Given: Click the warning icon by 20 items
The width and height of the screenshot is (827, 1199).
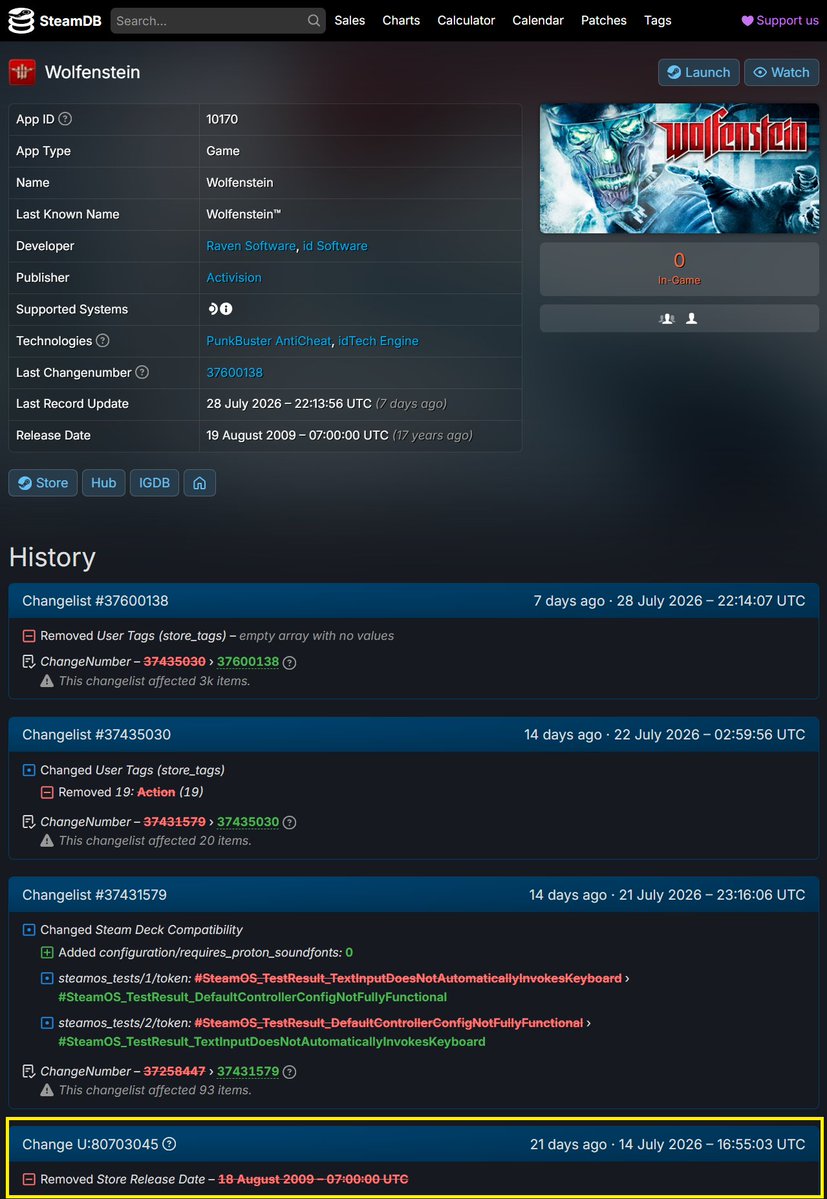Looking at the screenshot, I should 47,840.
